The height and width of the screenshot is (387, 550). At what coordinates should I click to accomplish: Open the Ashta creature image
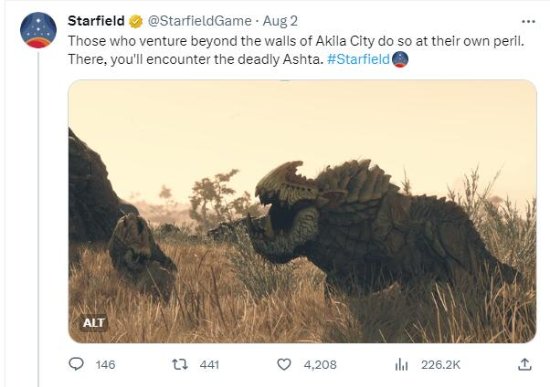click(302, 211)
